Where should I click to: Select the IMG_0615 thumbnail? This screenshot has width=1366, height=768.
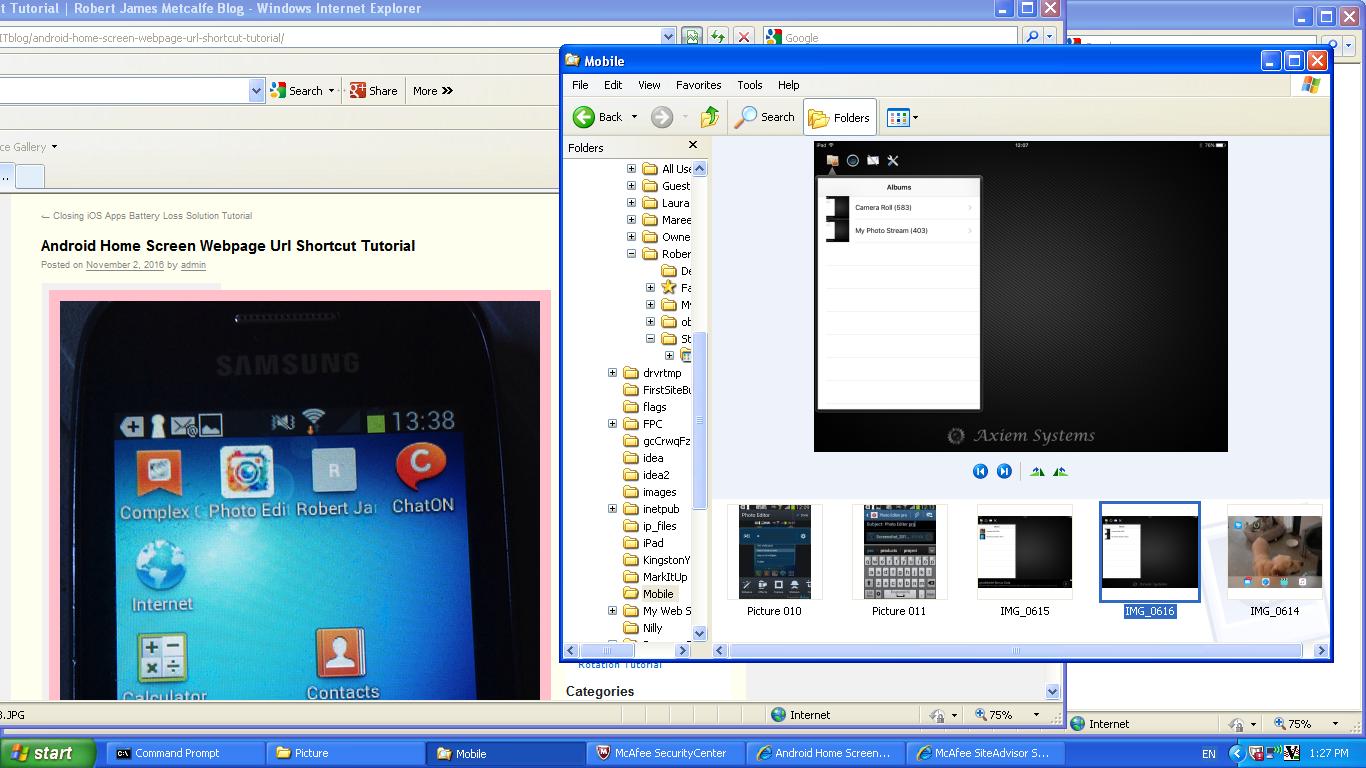pos(1024,552)
